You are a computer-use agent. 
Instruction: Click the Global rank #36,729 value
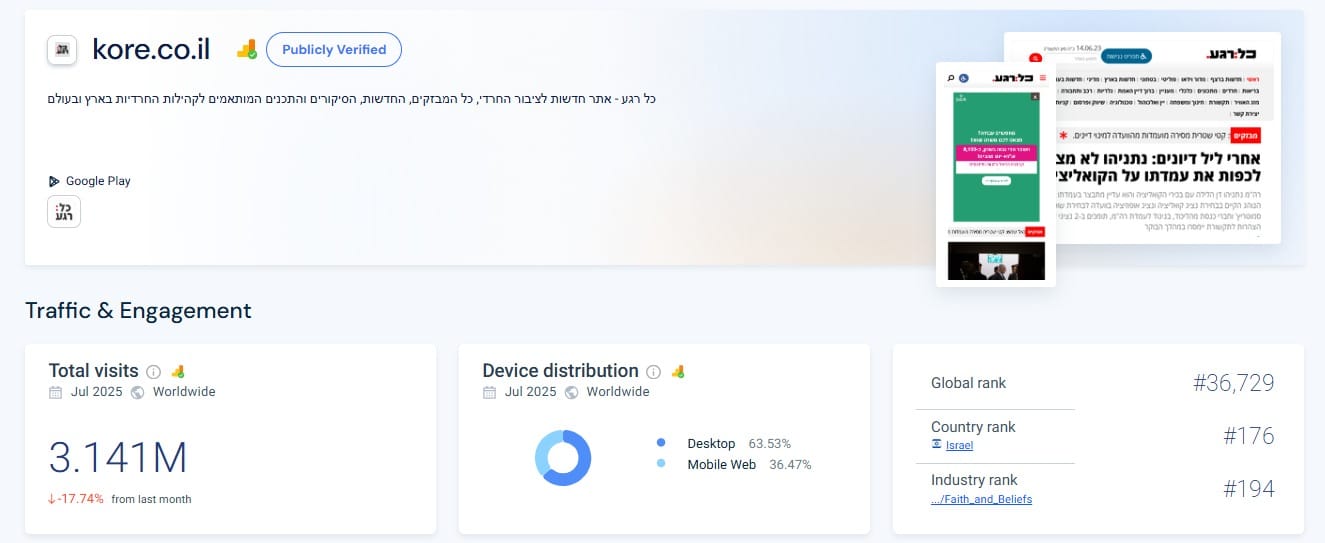[x=1233, y=383]
